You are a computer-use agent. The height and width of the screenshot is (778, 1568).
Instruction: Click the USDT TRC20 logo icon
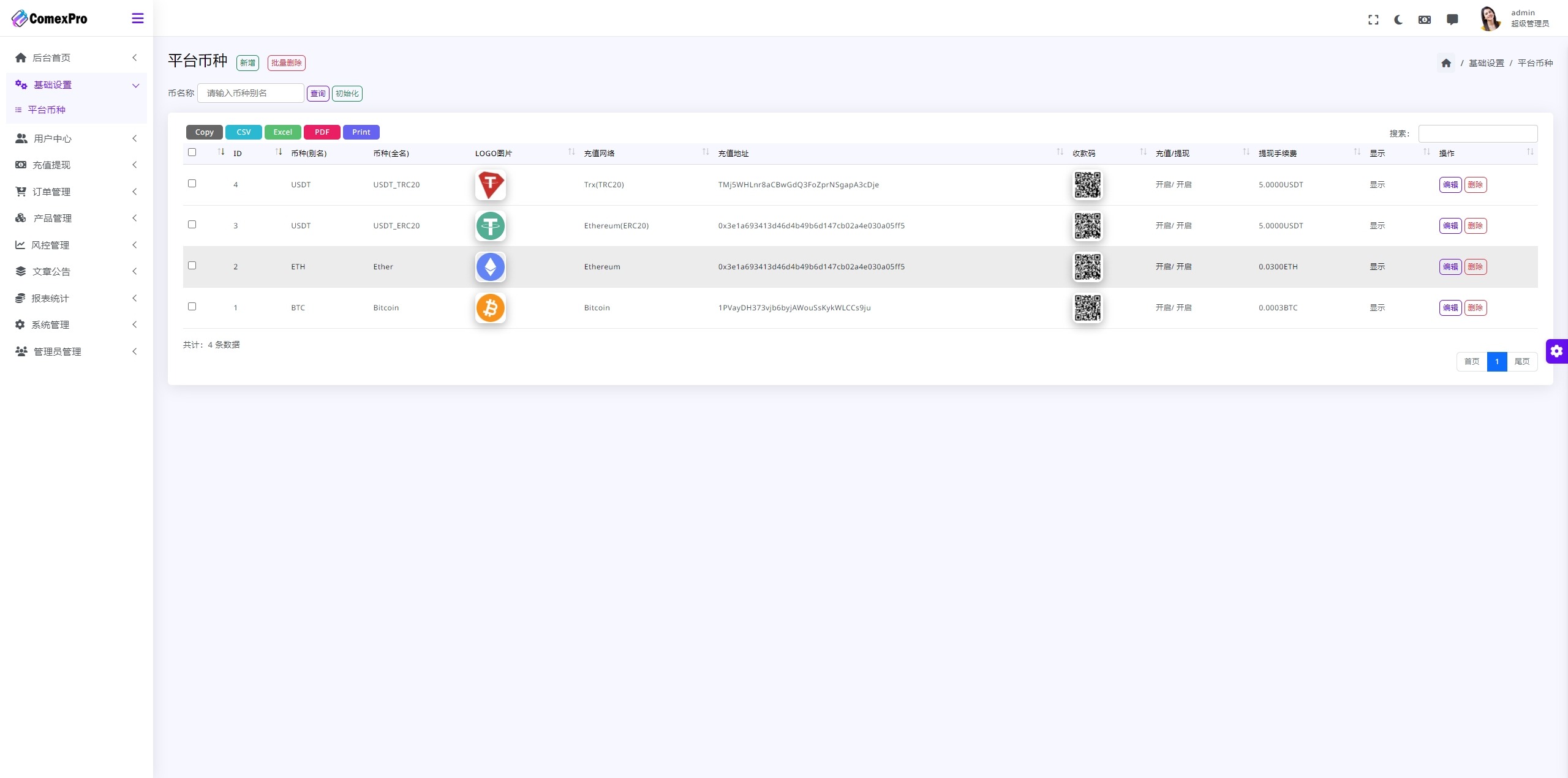click(x=489, y=184)
